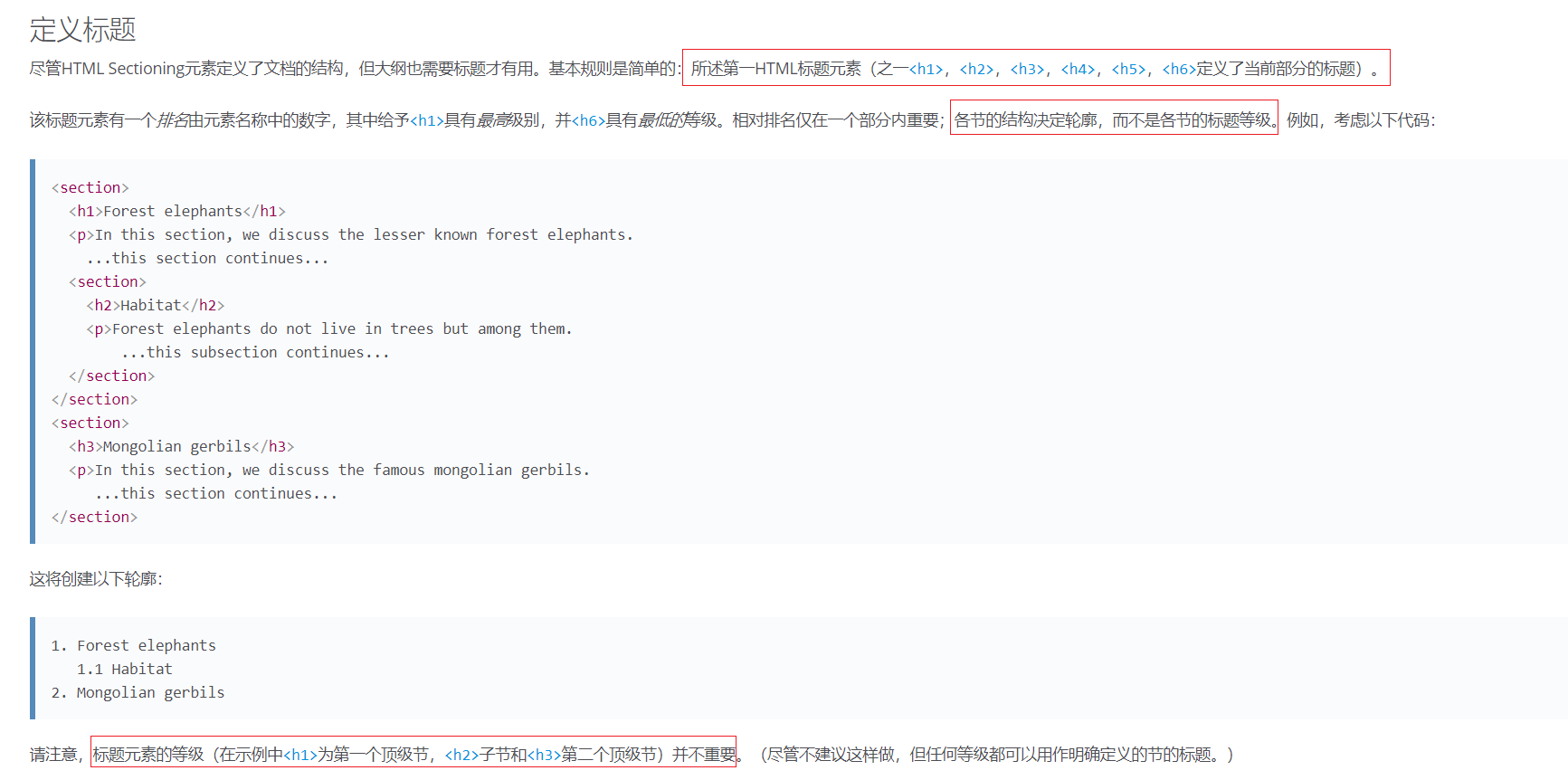Viewport: 1568px width, 780px height.
Task: Open the <h6> link in the first paragraph
Action: point(1179,69)
